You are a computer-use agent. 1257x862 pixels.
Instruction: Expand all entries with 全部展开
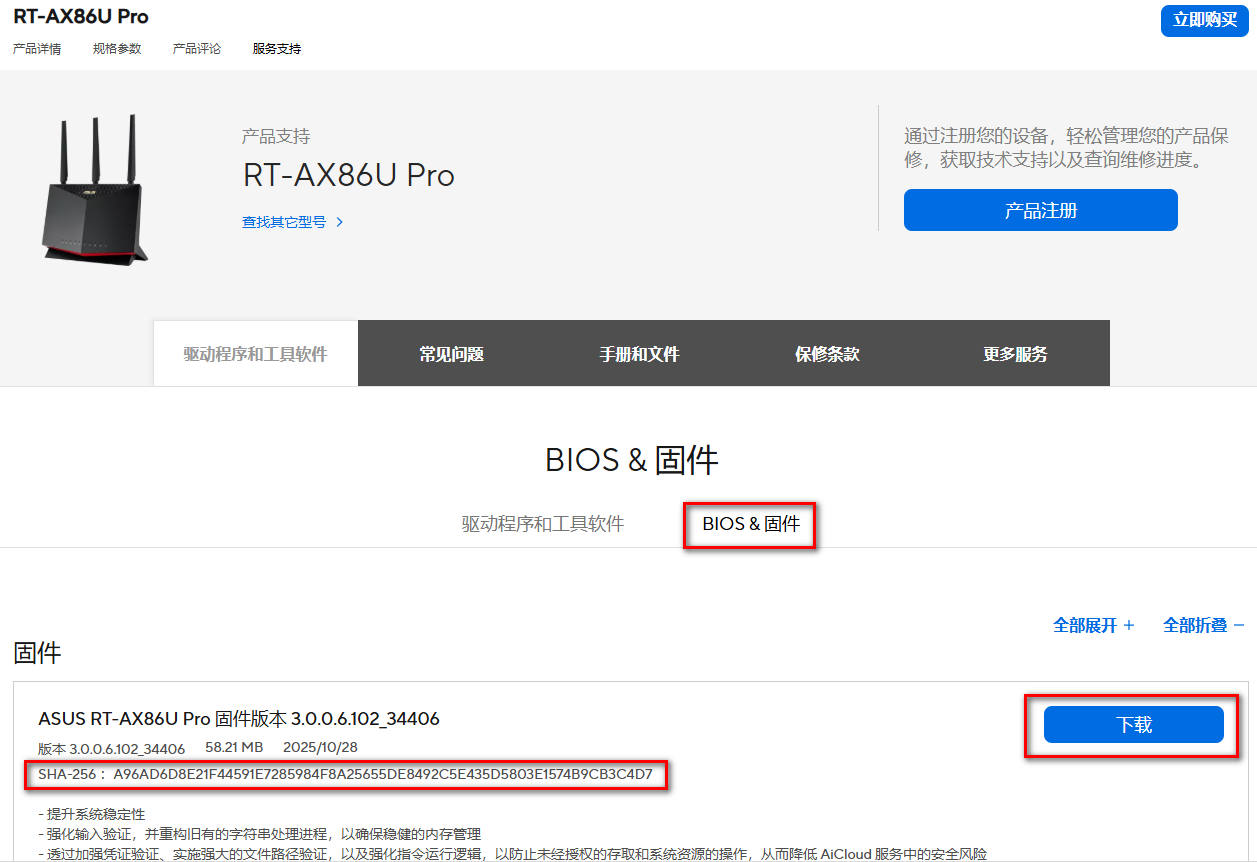[1094, 625]
